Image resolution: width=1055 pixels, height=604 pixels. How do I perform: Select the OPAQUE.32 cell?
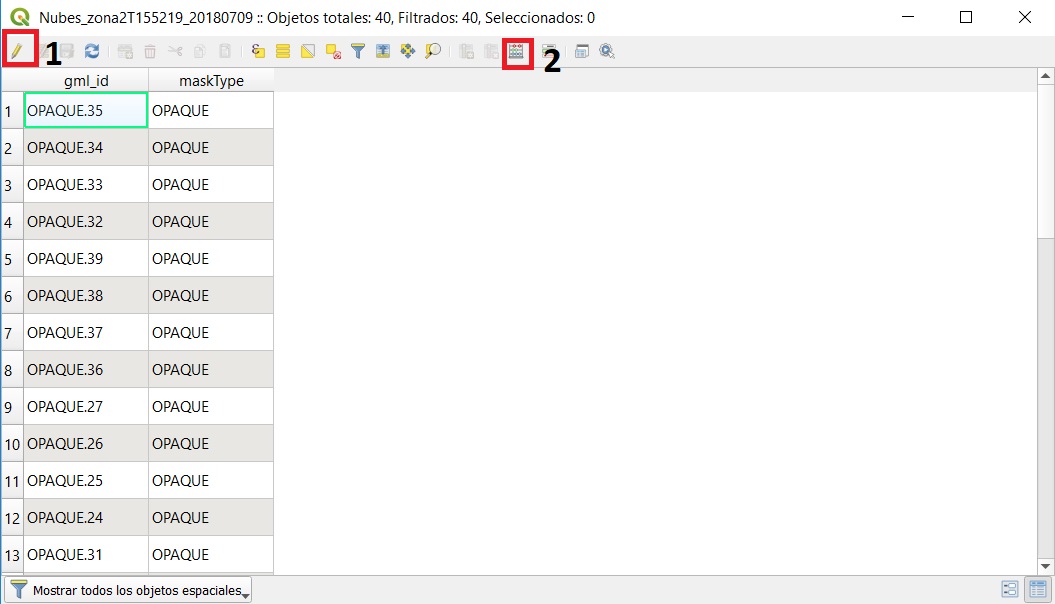(86, 222)
